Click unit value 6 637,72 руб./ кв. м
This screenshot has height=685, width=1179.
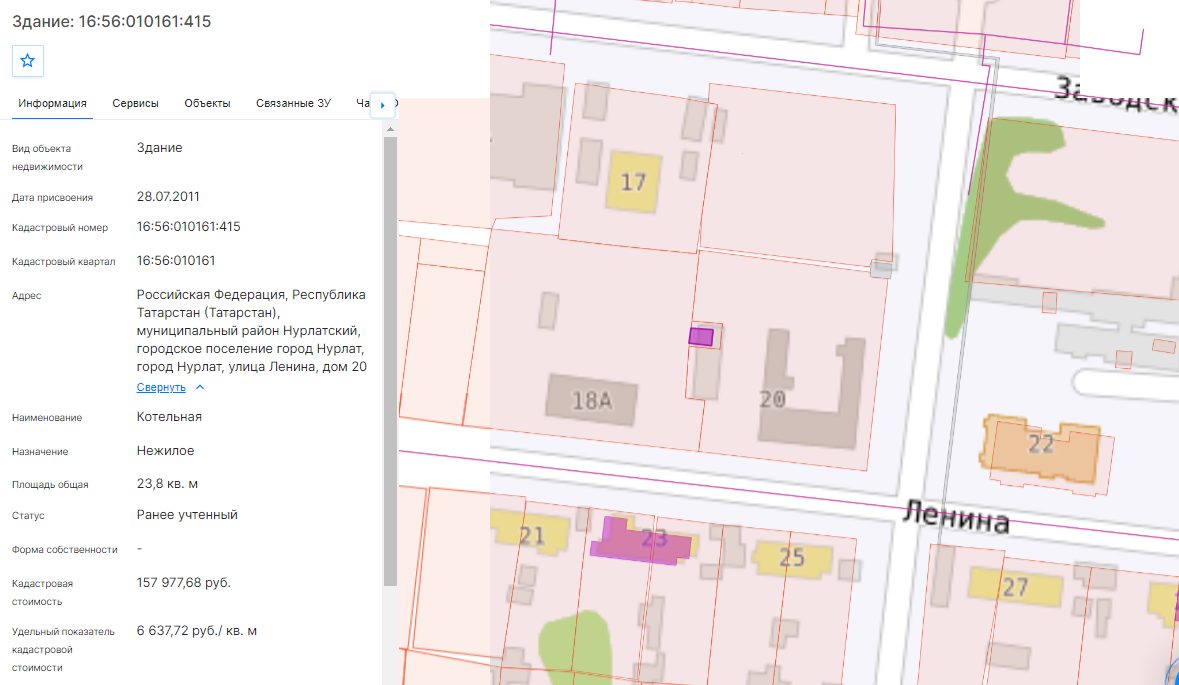point(197,631)
